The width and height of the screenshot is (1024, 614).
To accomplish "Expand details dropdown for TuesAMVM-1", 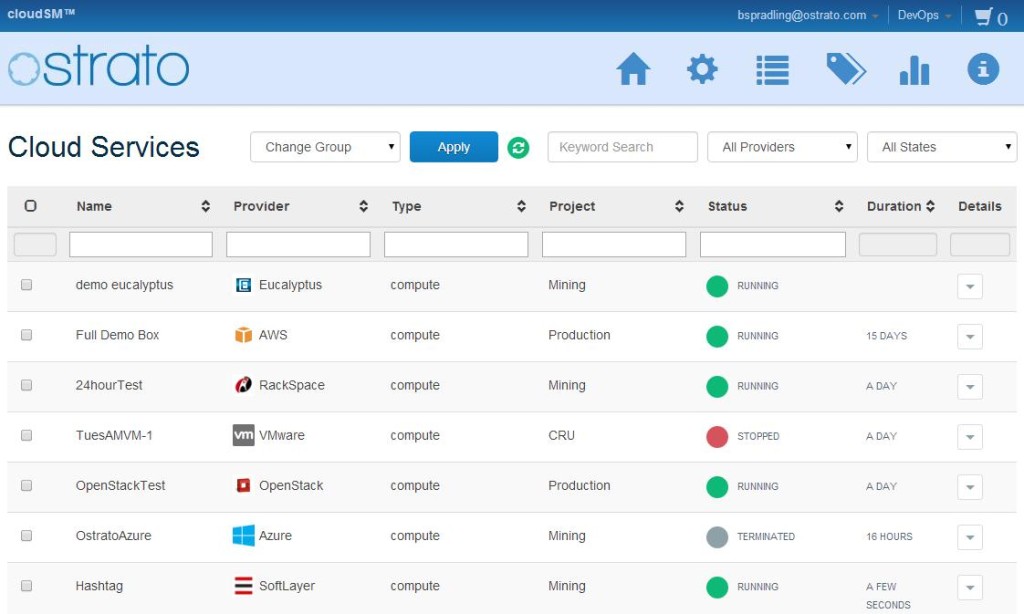I will tap(970, 436).
